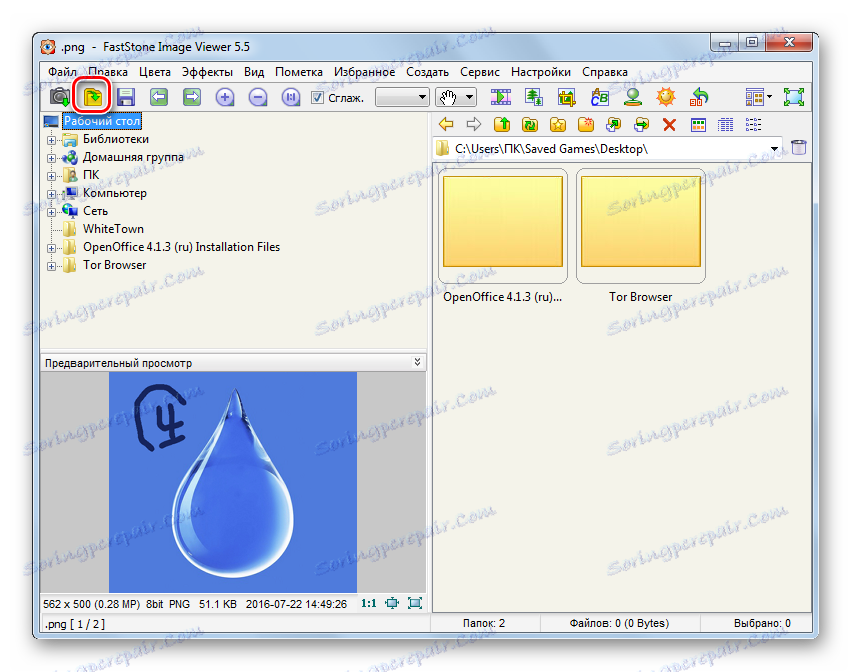
Task: Zoom out with the minus icon
Action: [258, 97]
